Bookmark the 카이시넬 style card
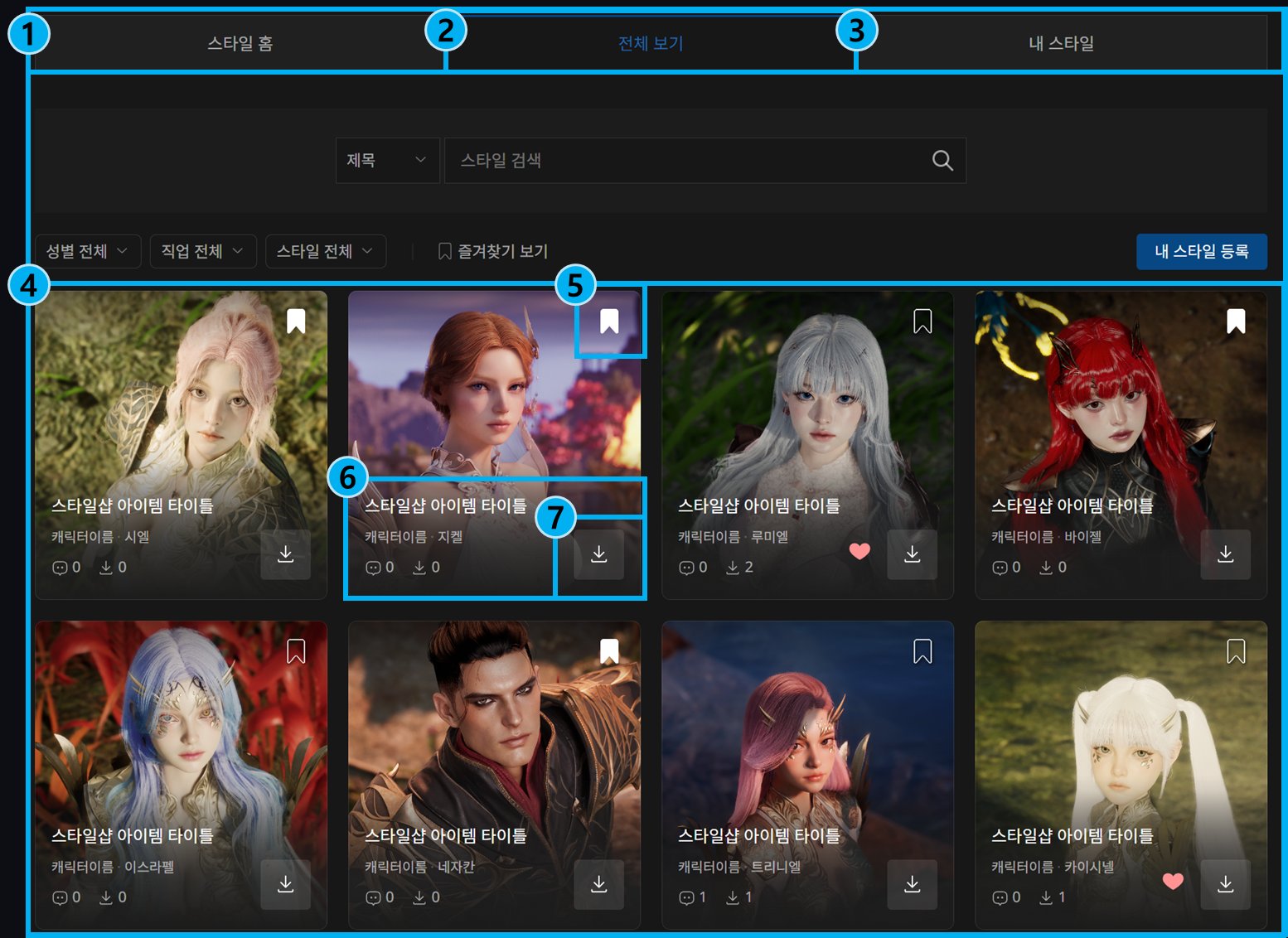Screen dimensions: 1288x938 (1236, 651)
